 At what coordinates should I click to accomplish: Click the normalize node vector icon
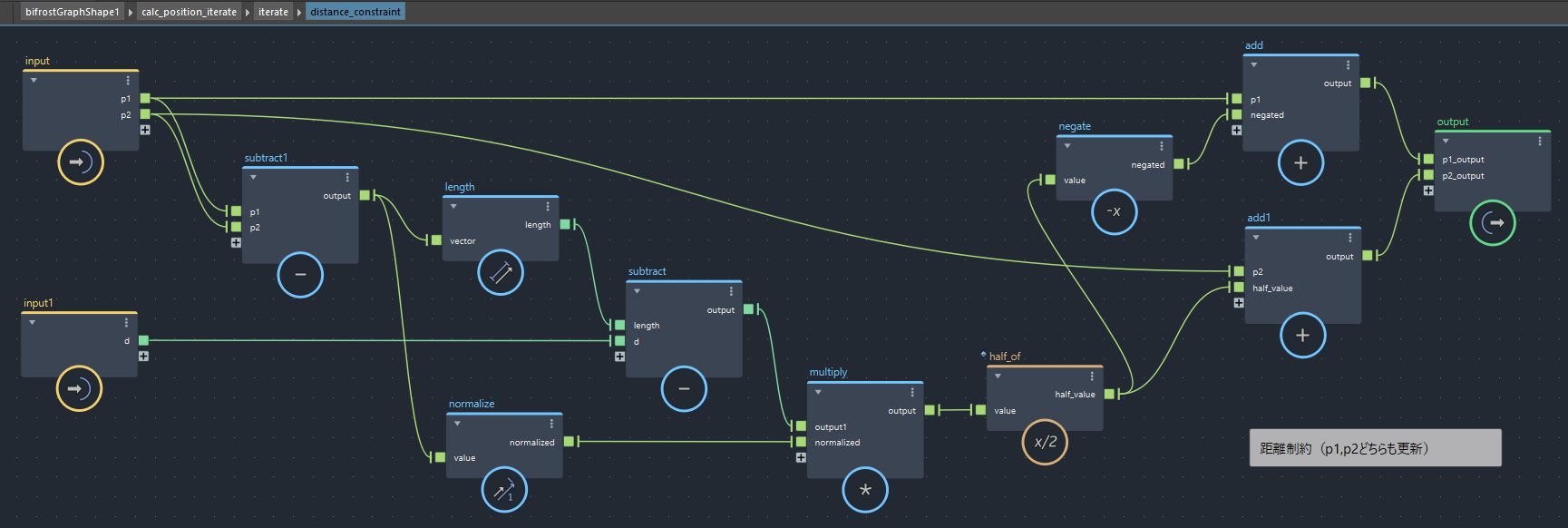(x=504, y=490)
